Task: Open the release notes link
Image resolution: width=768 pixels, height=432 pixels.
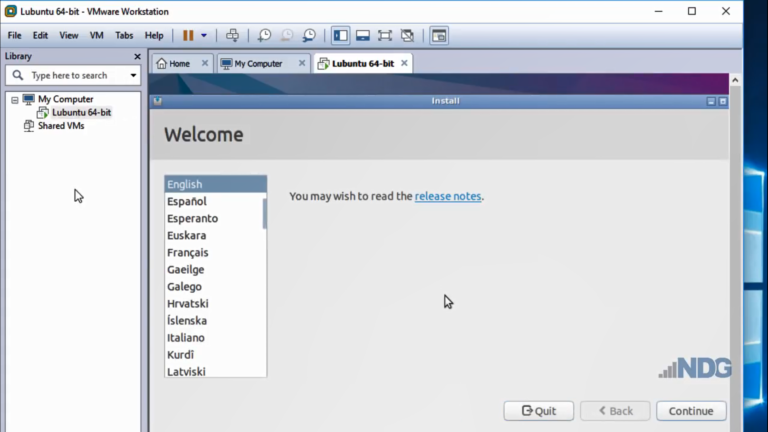Action: 448,196
